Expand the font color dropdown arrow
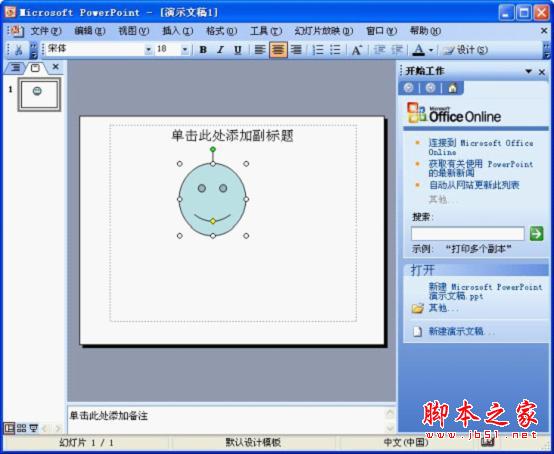 click(x=431, y=50)
